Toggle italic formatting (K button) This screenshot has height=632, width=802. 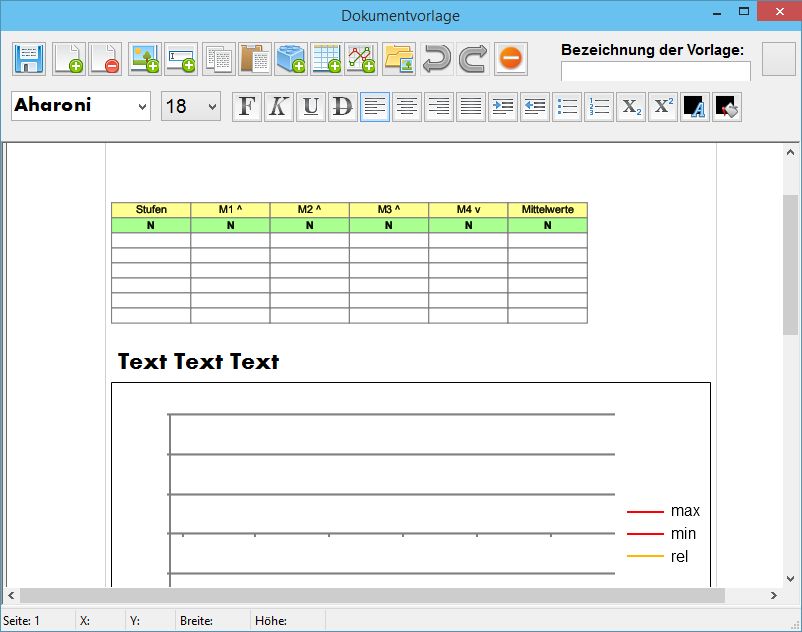pos(279,107)
